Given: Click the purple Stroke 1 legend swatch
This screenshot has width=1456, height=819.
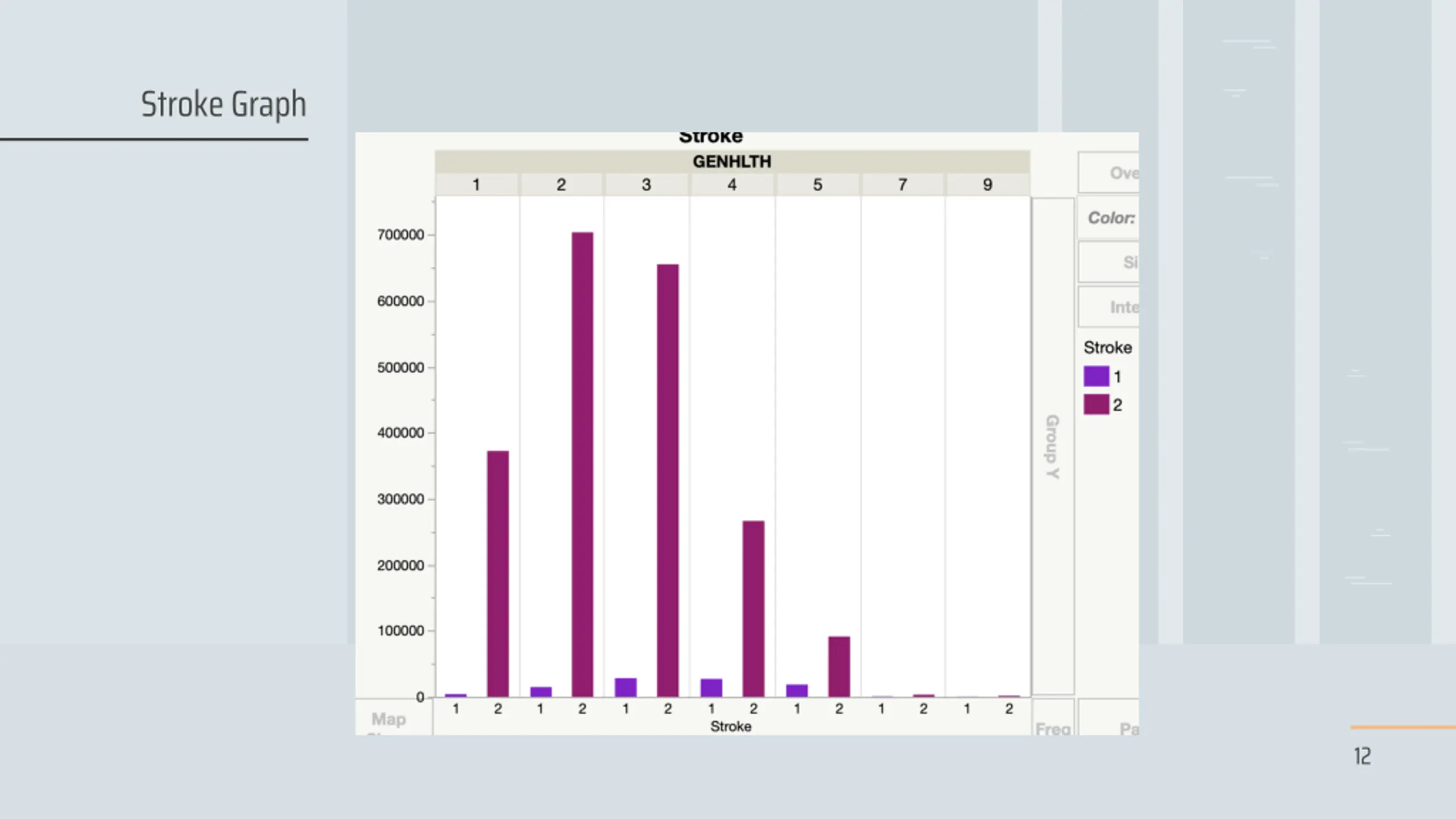Looking at the screenshot, I should tap(1096, 377).
